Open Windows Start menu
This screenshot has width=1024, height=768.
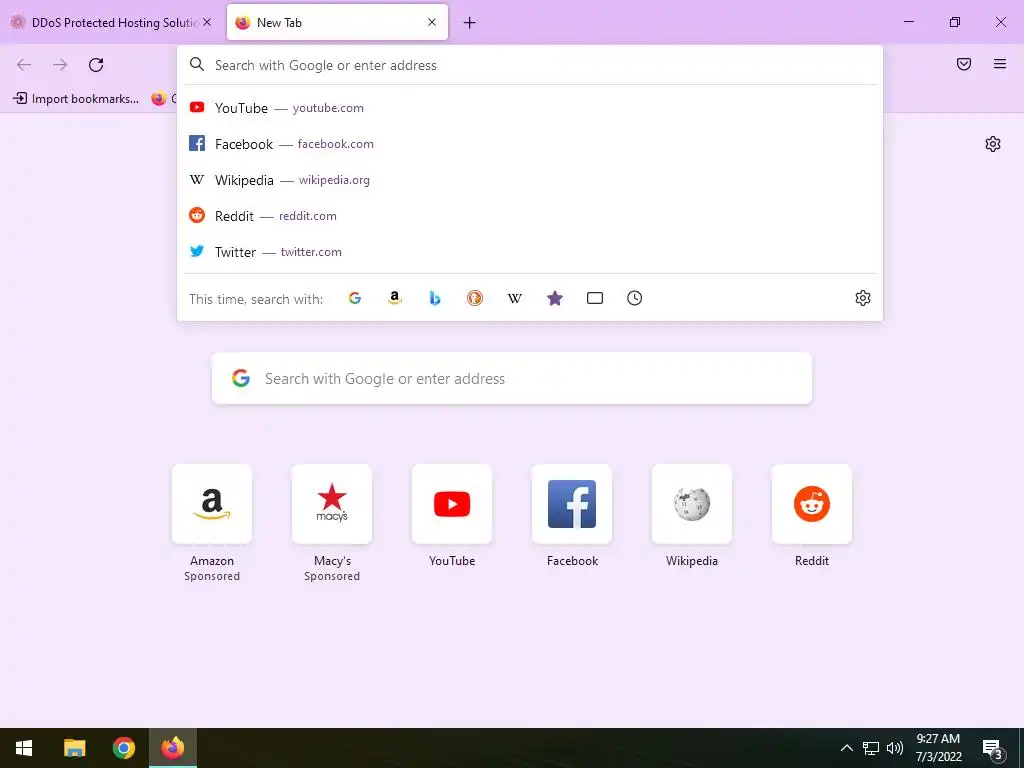[x=24, y=748]
